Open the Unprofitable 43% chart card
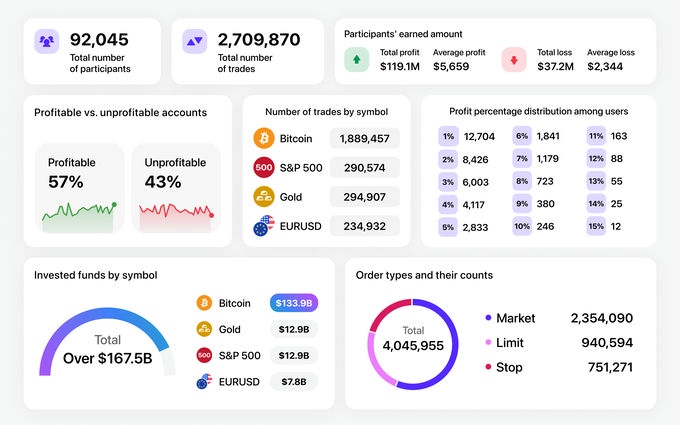 [x=176, y=188]
